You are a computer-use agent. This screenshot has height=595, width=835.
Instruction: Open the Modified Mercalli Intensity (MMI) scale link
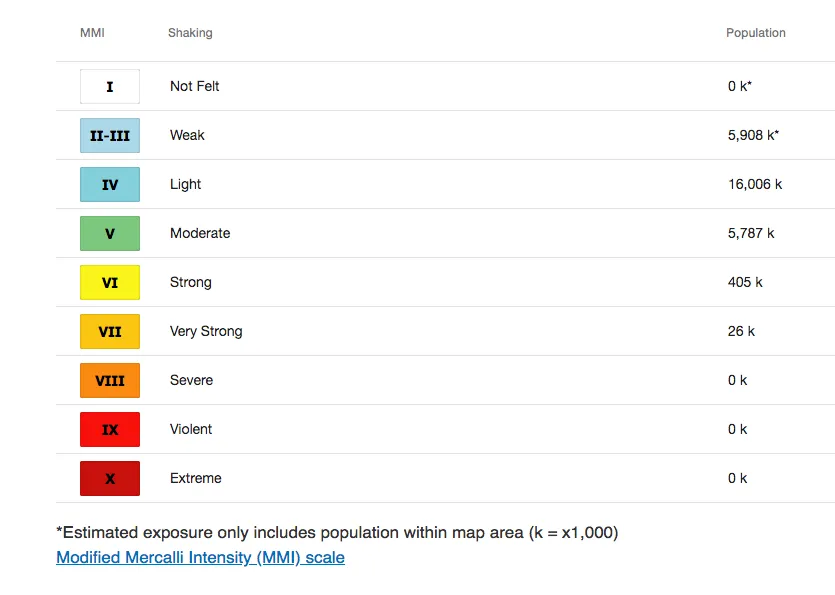click(x=200, y=558)
